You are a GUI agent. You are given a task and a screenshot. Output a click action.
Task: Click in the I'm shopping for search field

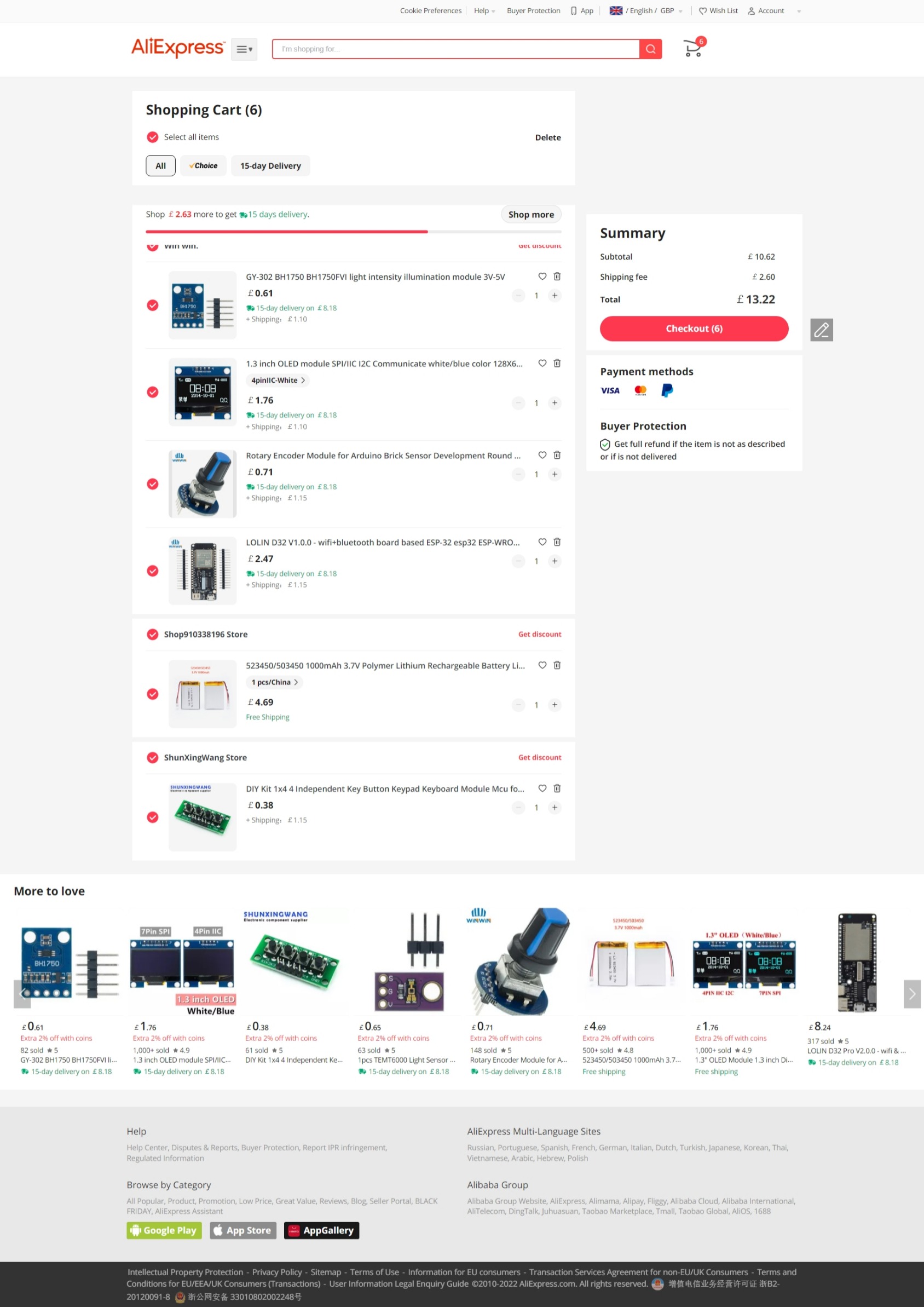pyautogui.click(x=455, y=49)
